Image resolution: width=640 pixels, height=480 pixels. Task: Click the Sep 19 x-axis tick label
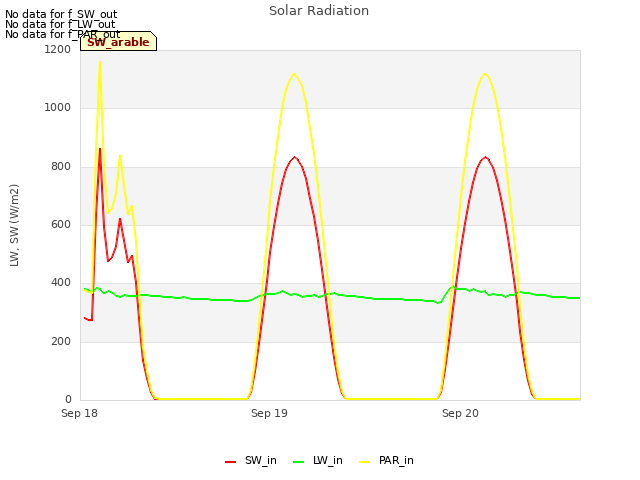(269, 413)
